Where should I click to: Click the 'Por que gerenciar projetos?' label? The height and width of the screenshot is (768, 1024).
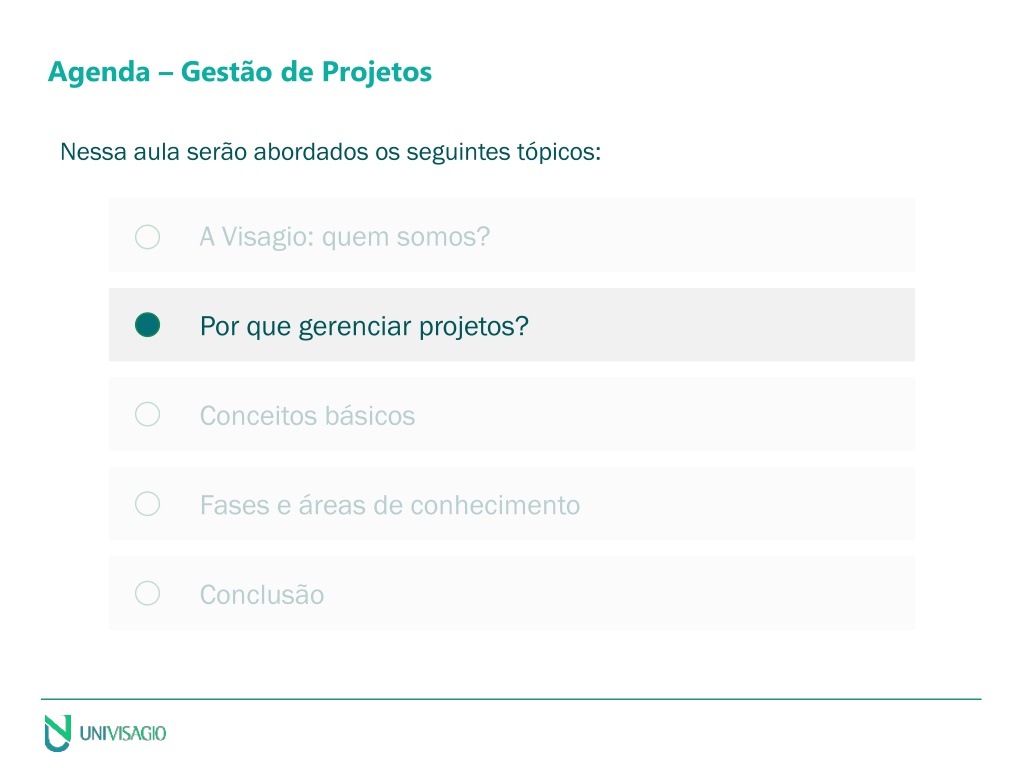click(364, 327)
